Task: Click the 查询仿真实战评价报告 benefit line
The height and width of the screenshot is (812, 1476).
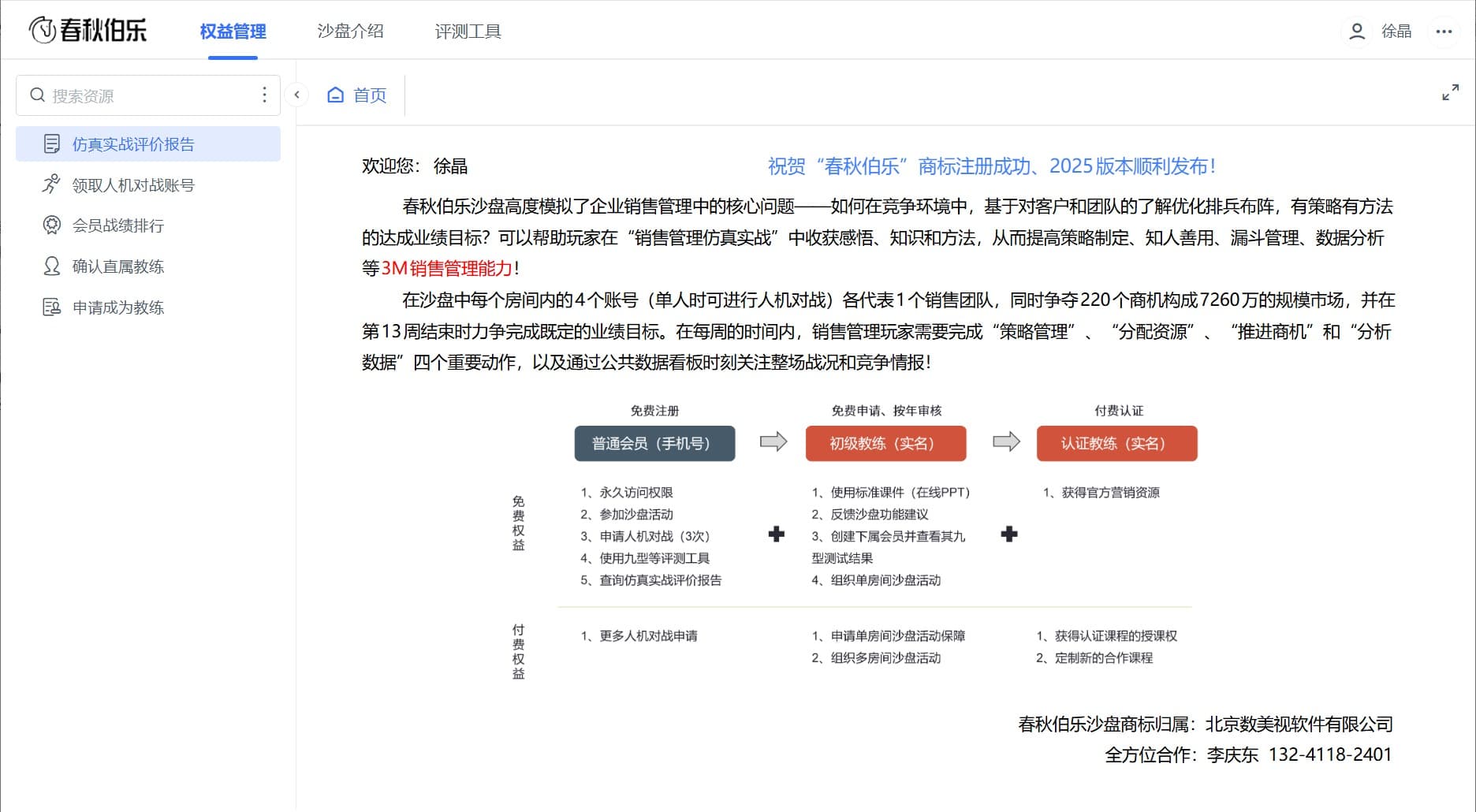Action: coord(651,580)
